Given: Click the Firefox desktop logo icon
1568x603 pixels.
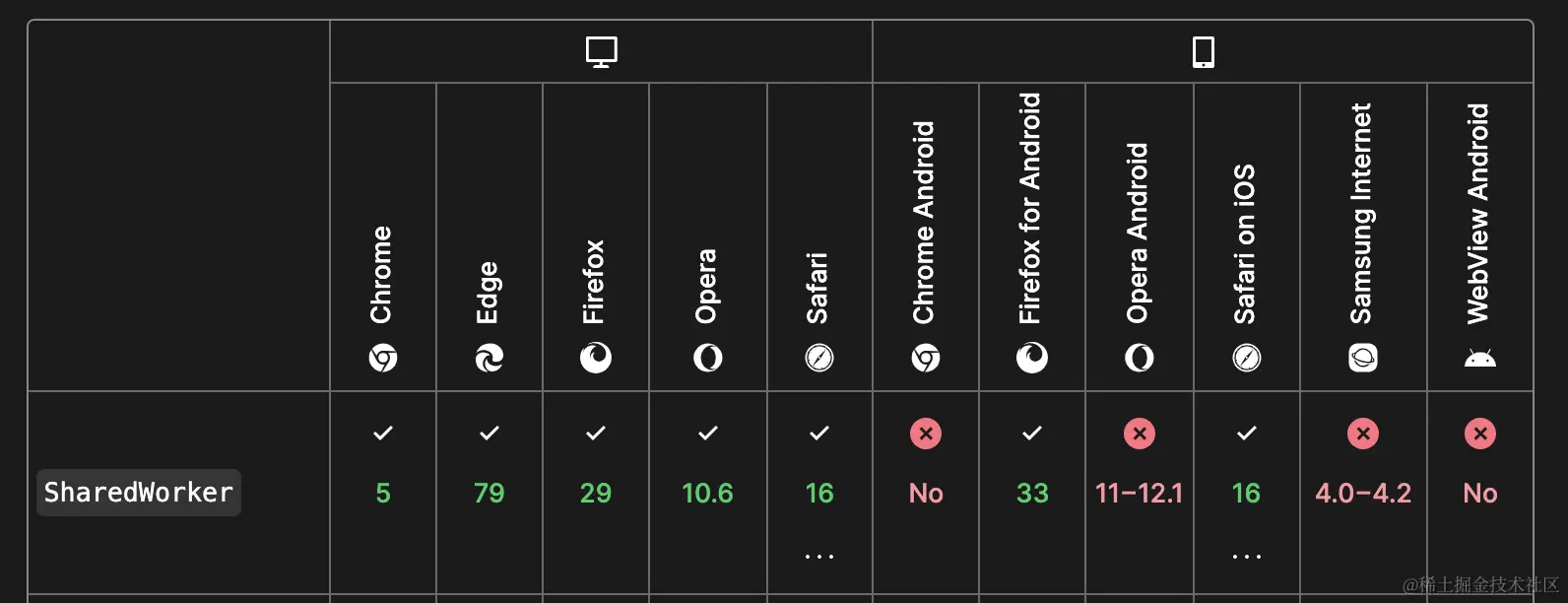Looking at the screenshot, I should pyautogui.click(x=596, y=358).
